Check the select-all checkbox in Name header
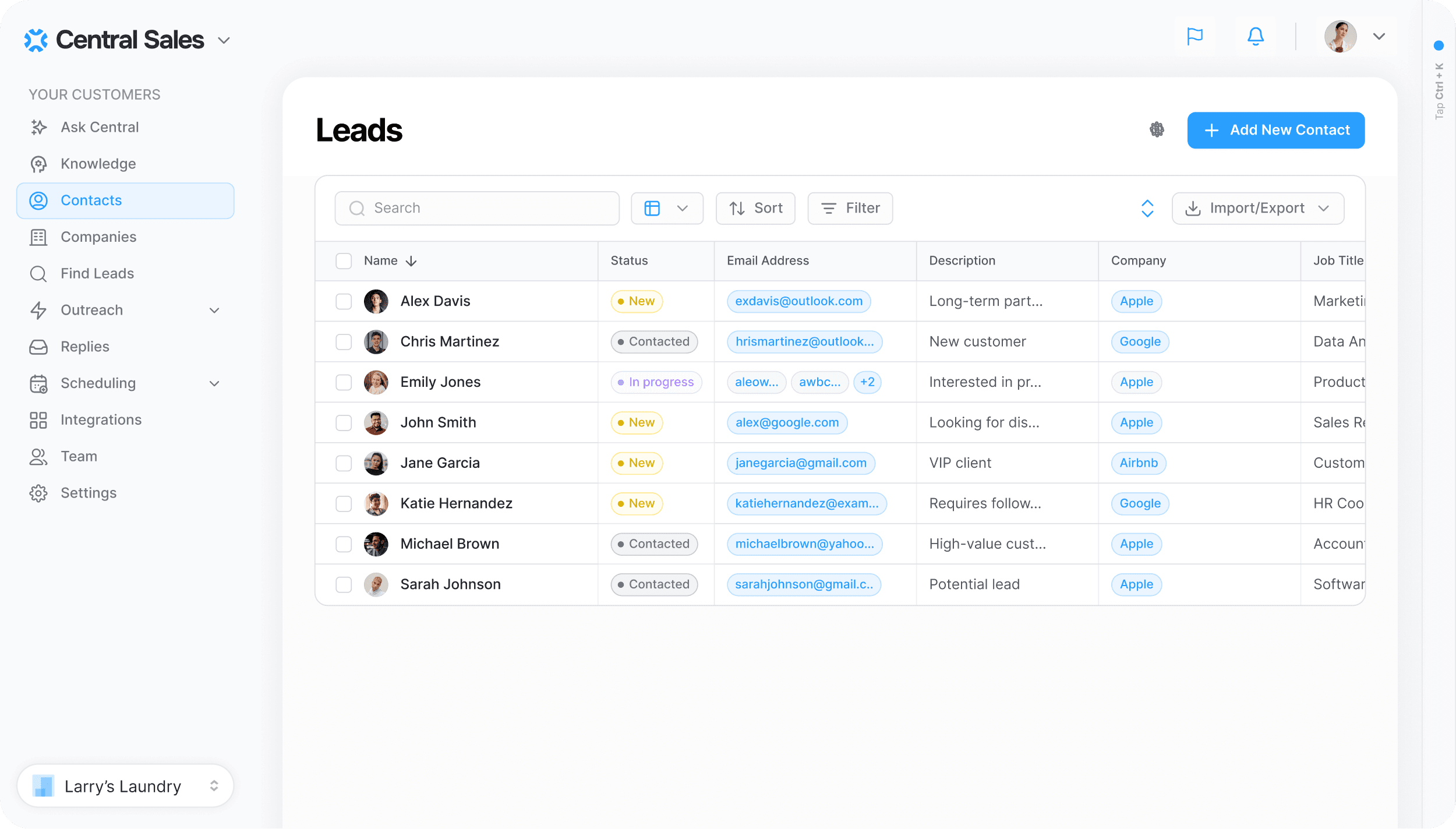Image resolution: width=1456 pixels, height=829 pixels. coord(344,261)
